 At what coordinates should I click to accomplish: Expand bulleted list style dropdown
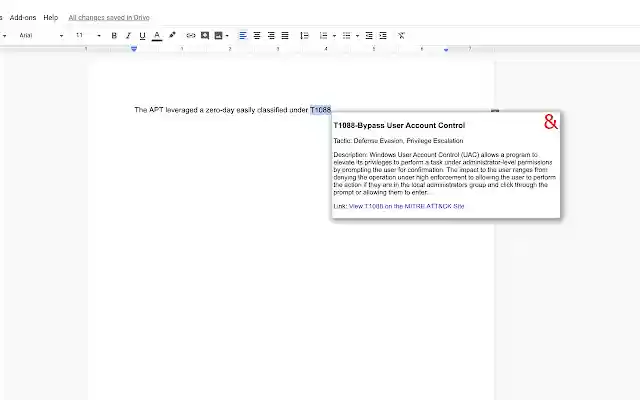pyautogui.click(x=357, y=36)
